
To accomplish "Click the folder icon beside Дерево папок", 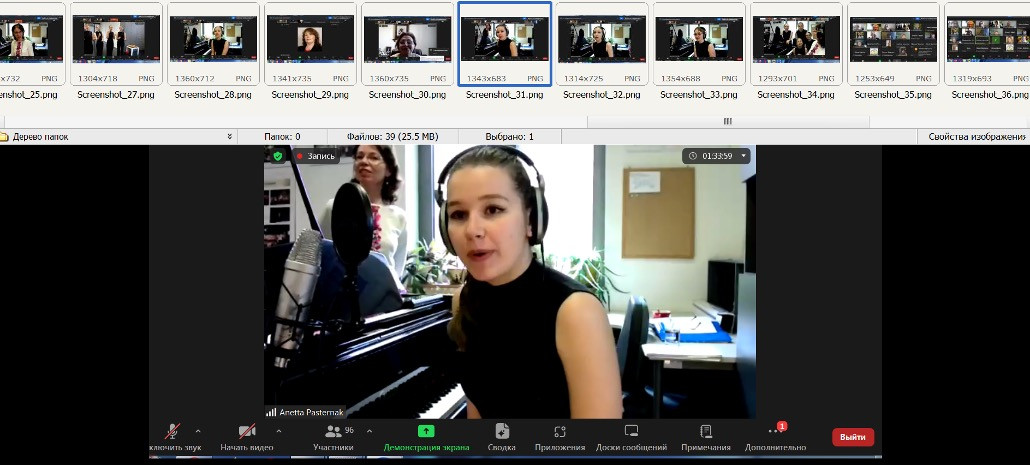I will click(x=4, y=137).
